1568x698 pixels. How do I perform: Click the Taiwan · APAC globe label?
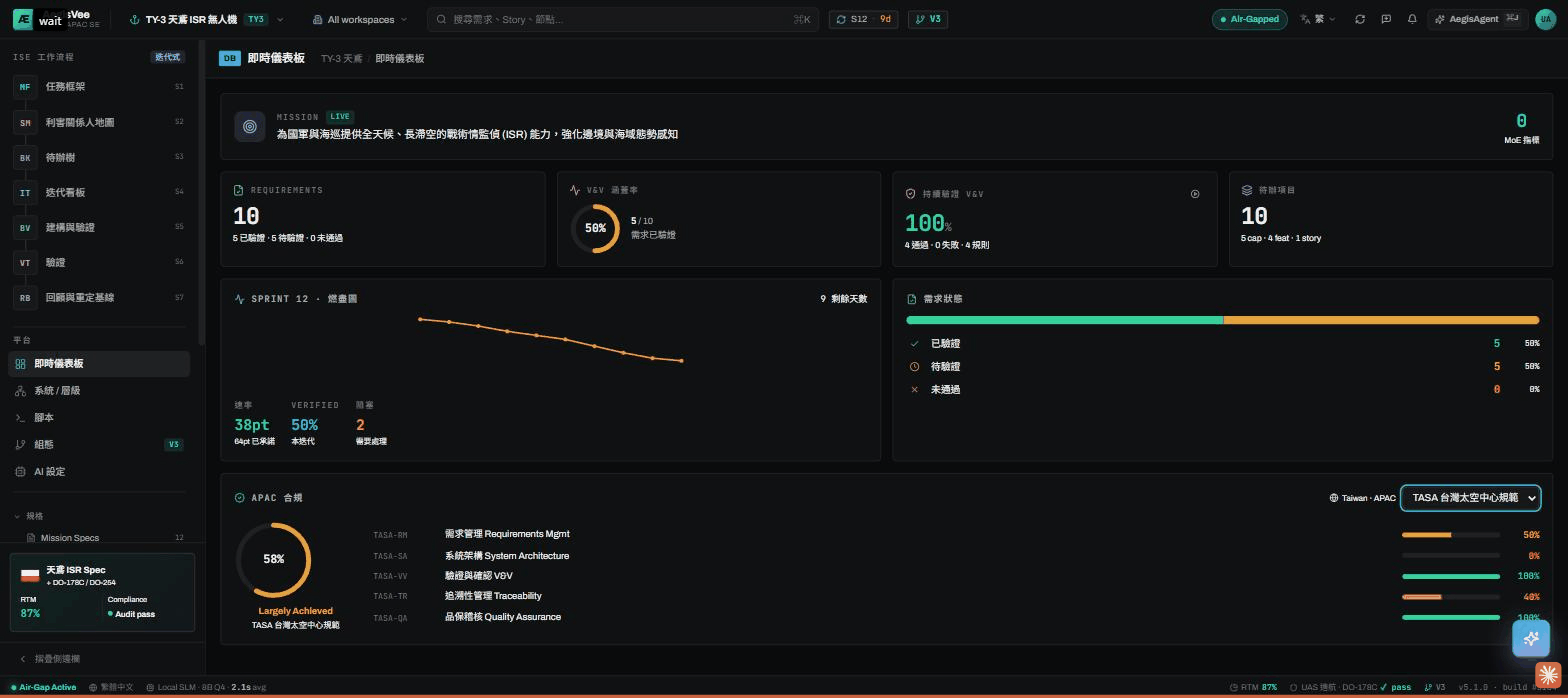(x=1362, y=498)
